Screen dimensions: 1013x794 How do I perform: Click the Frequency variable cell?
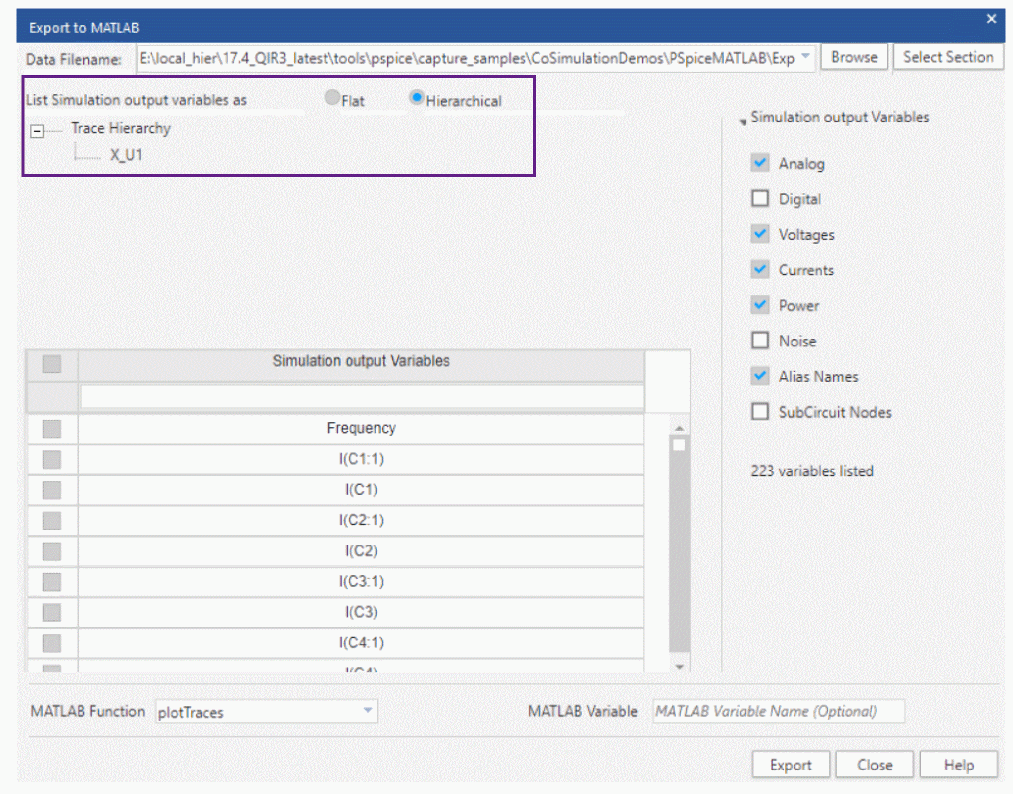[361, 428]
